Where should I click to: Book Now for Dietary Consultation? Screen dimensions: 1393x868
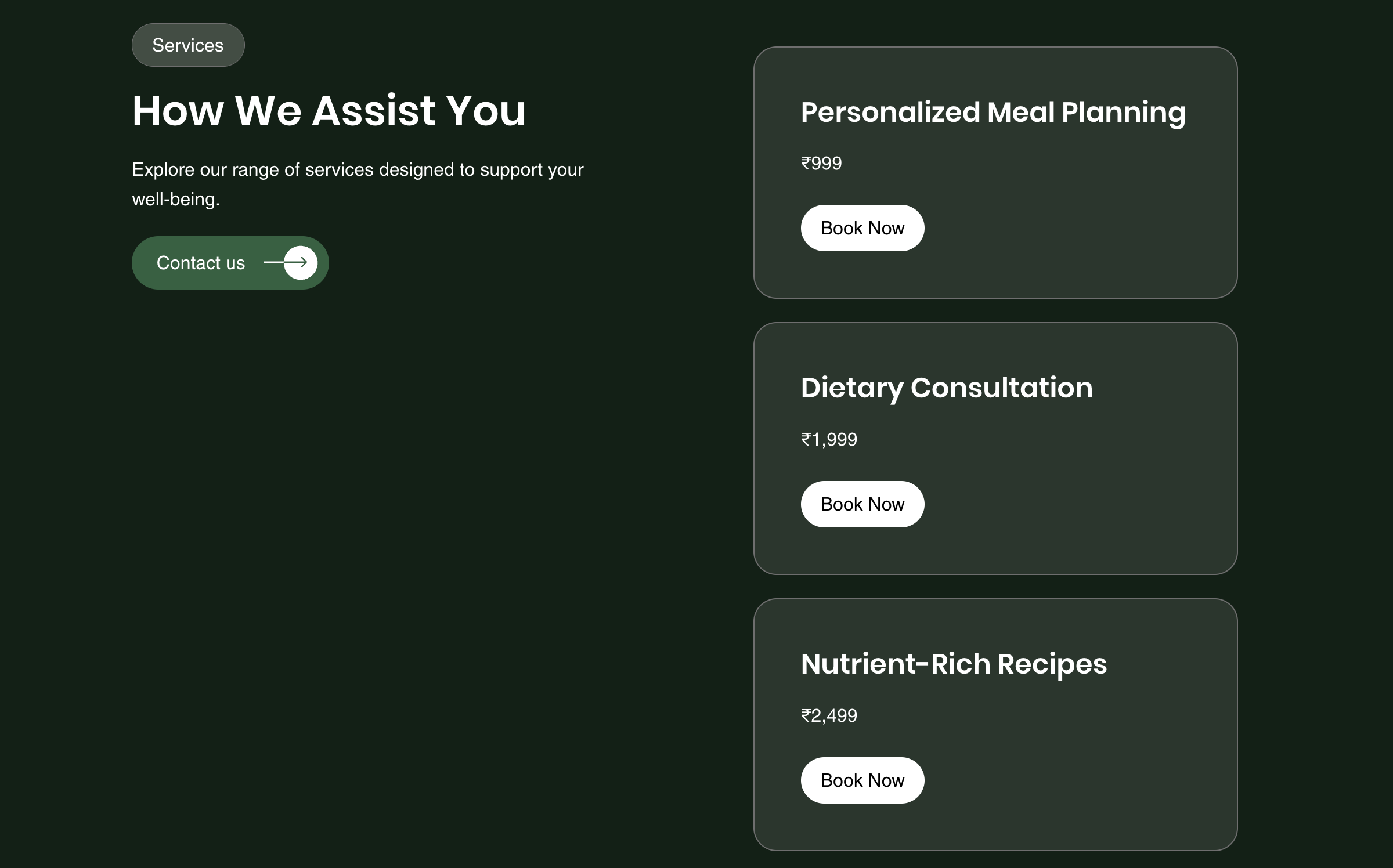click(862, 504)
